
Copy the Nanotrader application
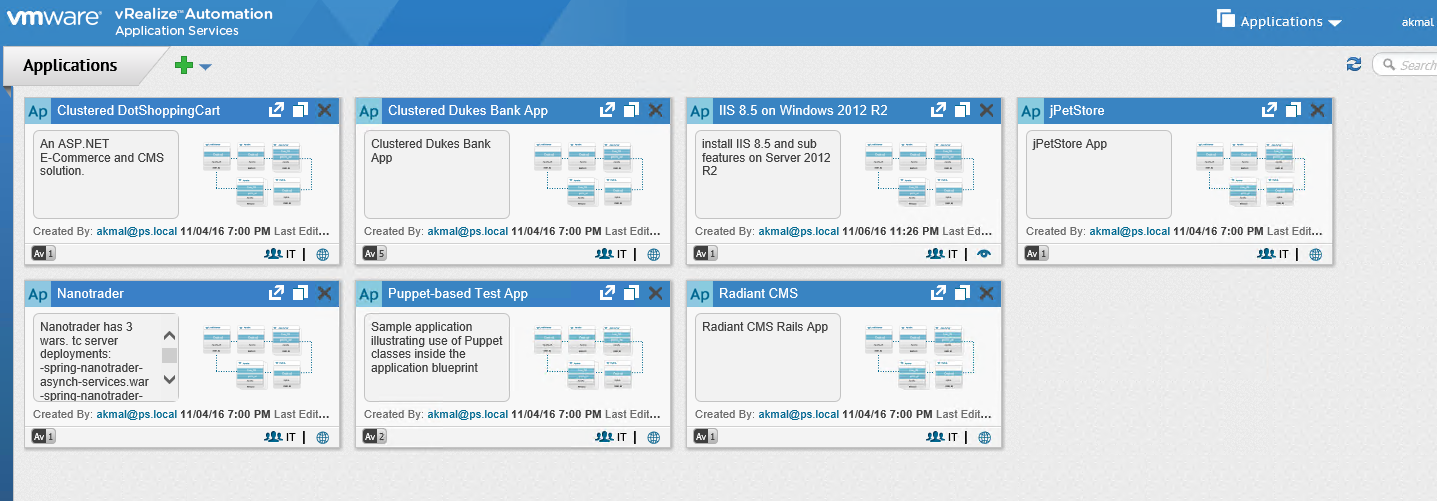point(300,293)
